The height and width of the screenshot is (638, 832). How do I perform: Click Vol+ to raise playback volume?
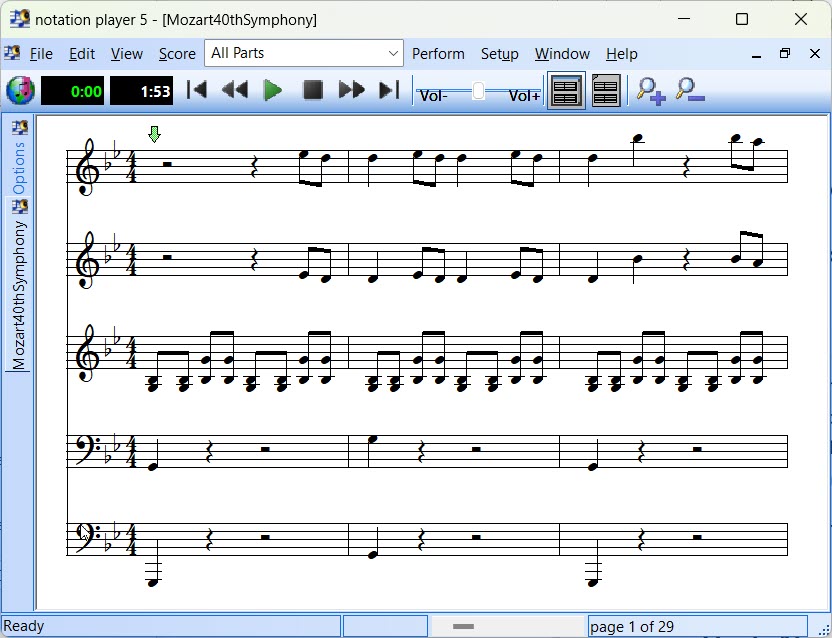(523, 96)
